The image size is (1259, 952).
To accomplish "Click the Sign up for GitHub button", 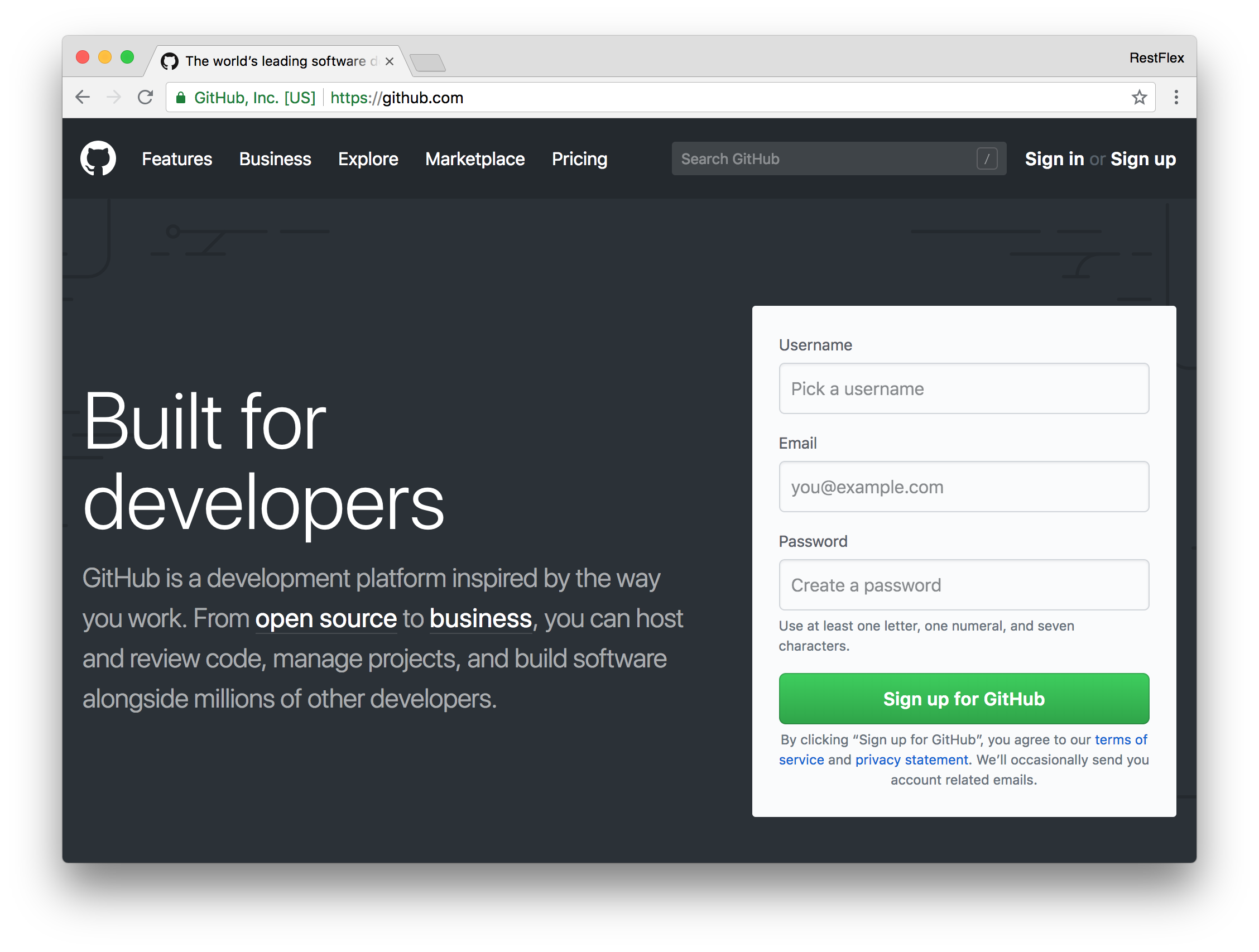I will pyautogui.click(x=965, y=698).
